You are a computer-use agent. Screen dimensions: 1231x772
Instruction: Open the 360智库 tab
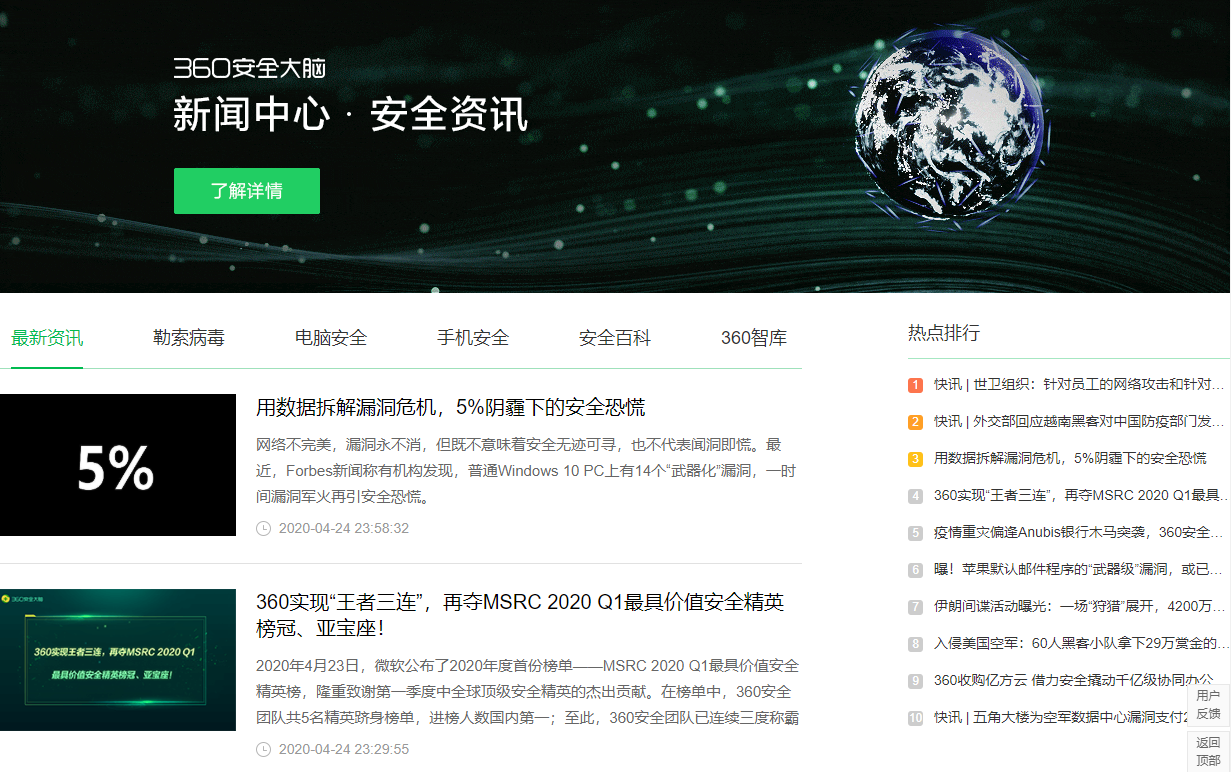(x=754, y=338)
